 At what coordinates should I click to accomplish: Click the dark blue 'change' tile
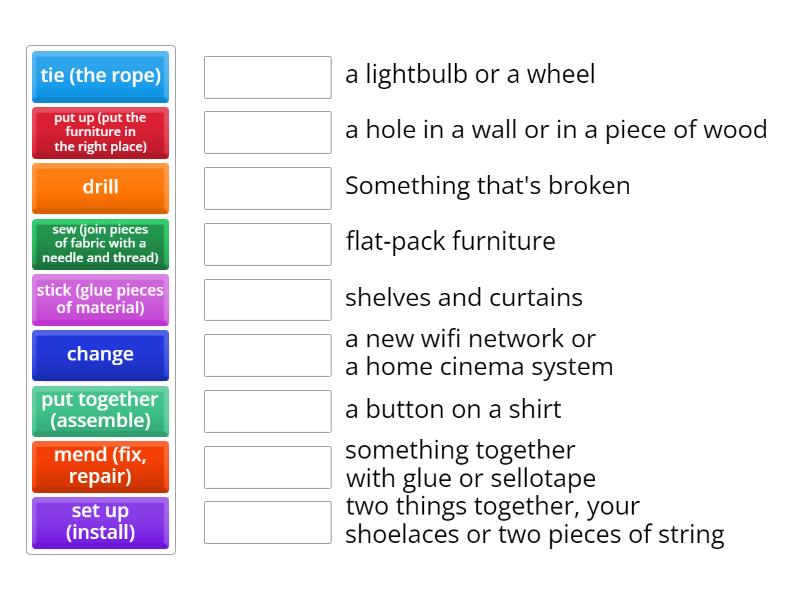pos(100,355)
